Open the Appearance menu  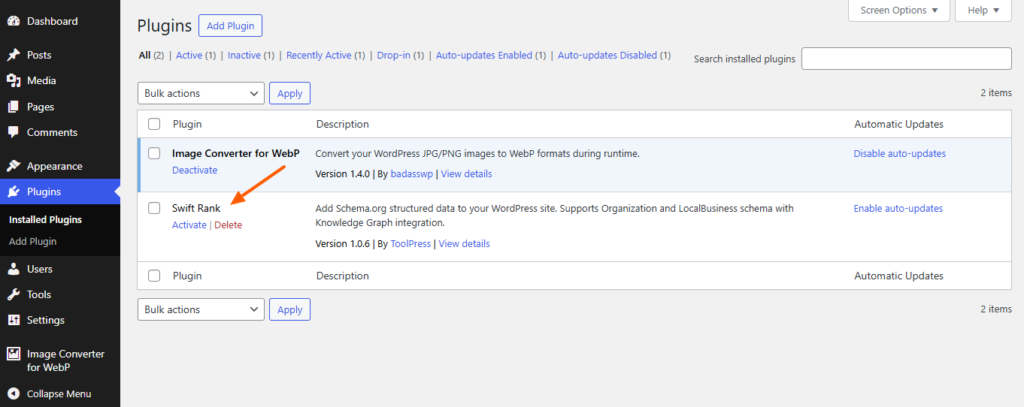tap(55, 166)
